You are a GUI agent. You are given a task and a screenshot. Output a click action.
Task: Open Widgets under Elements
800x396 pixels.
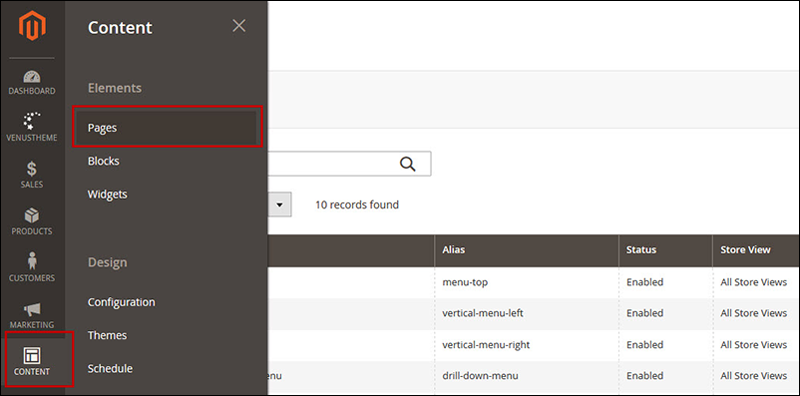[x=107, y=194]
